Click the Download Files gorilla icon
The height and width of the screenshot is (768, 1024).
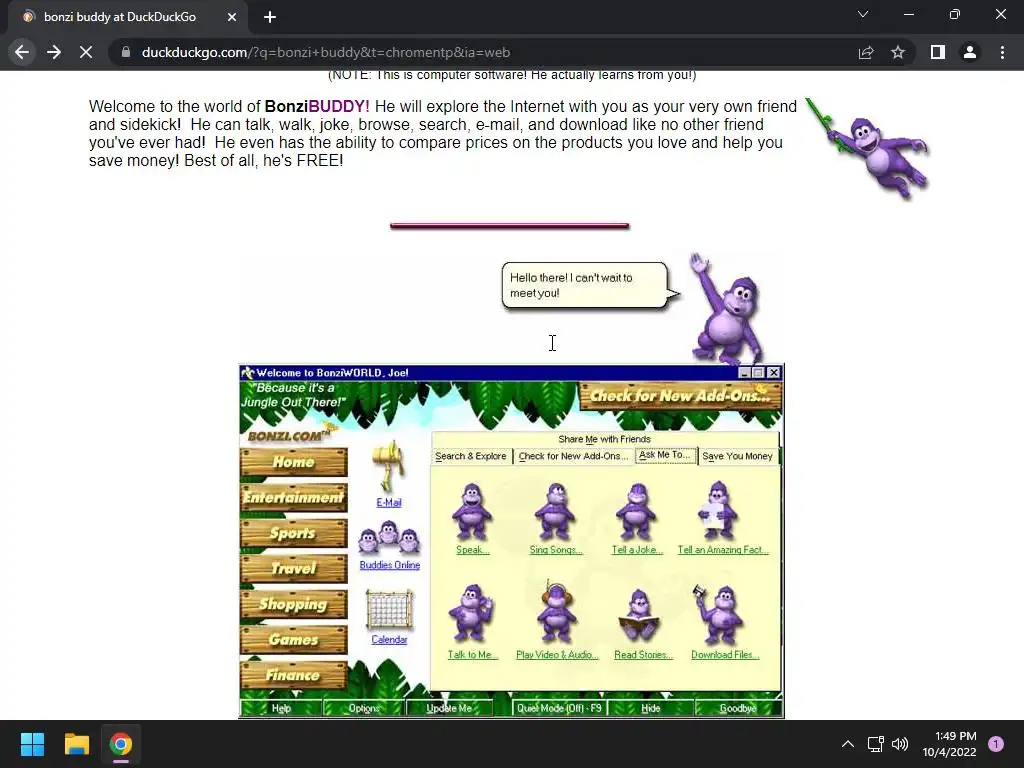coord(718,614)
